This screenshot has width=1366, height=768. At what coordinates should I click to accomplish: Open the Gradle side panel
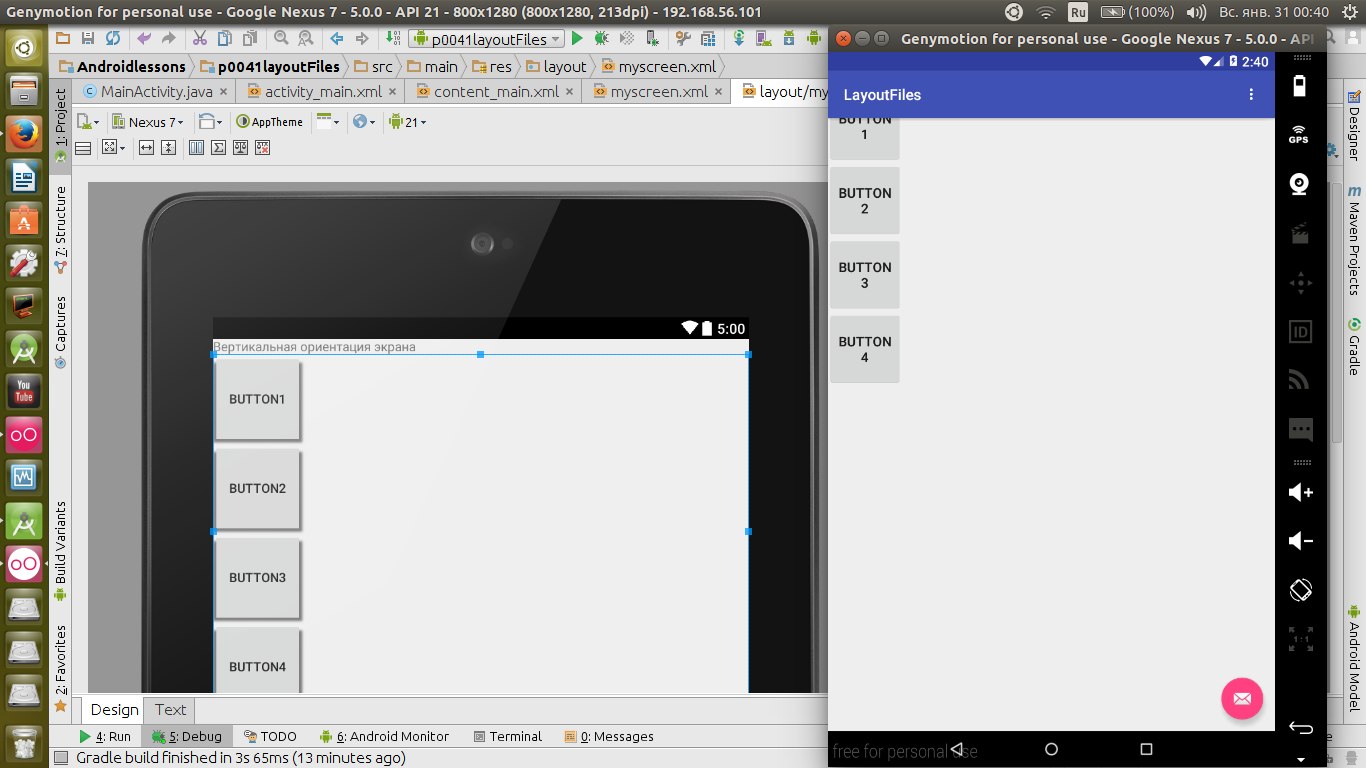[1354, 346]
